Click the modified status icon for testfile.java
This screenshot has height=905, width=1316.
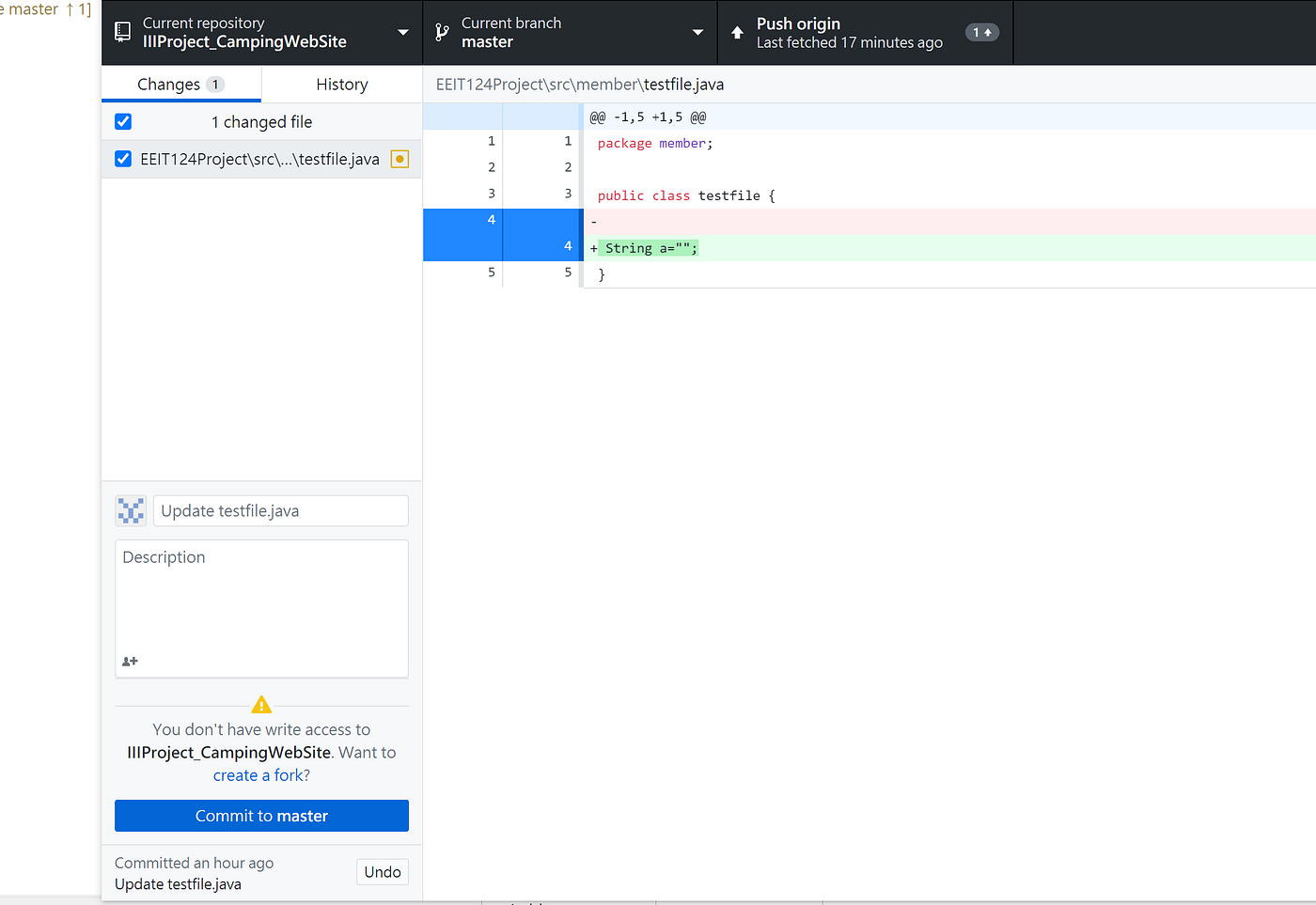click(399, 159)
